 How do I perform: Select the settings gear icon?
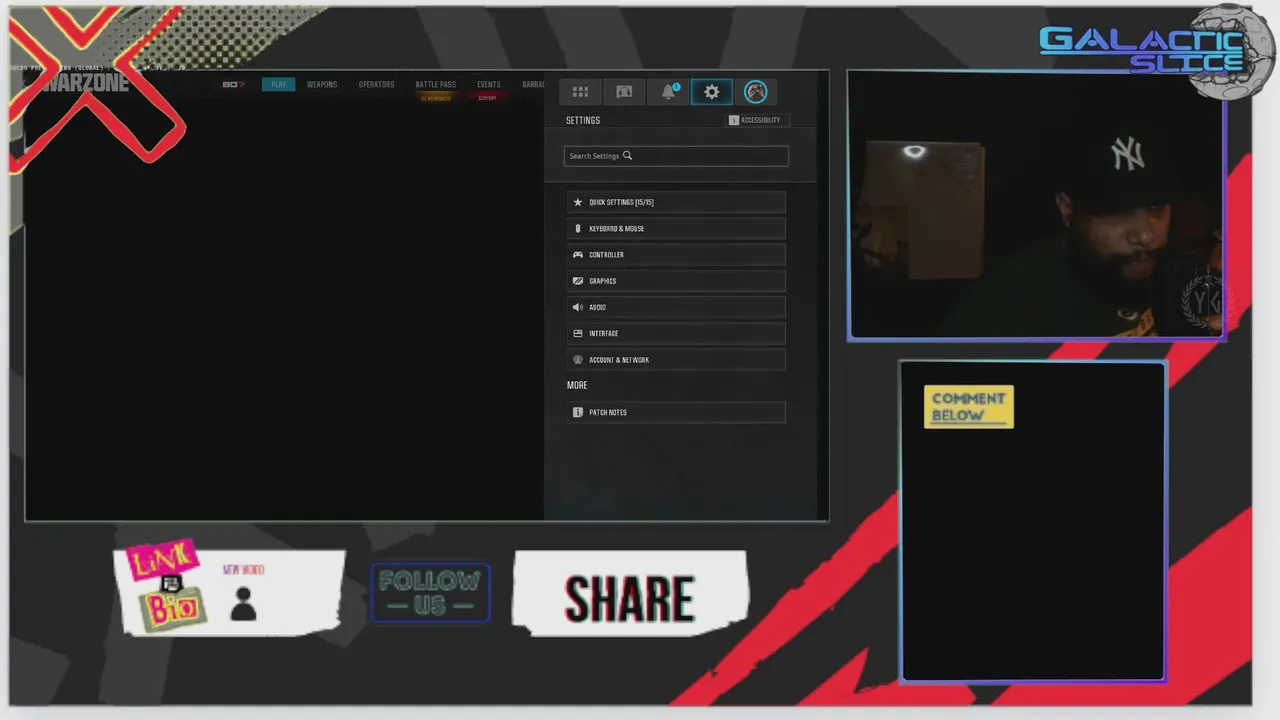(712, 92)
